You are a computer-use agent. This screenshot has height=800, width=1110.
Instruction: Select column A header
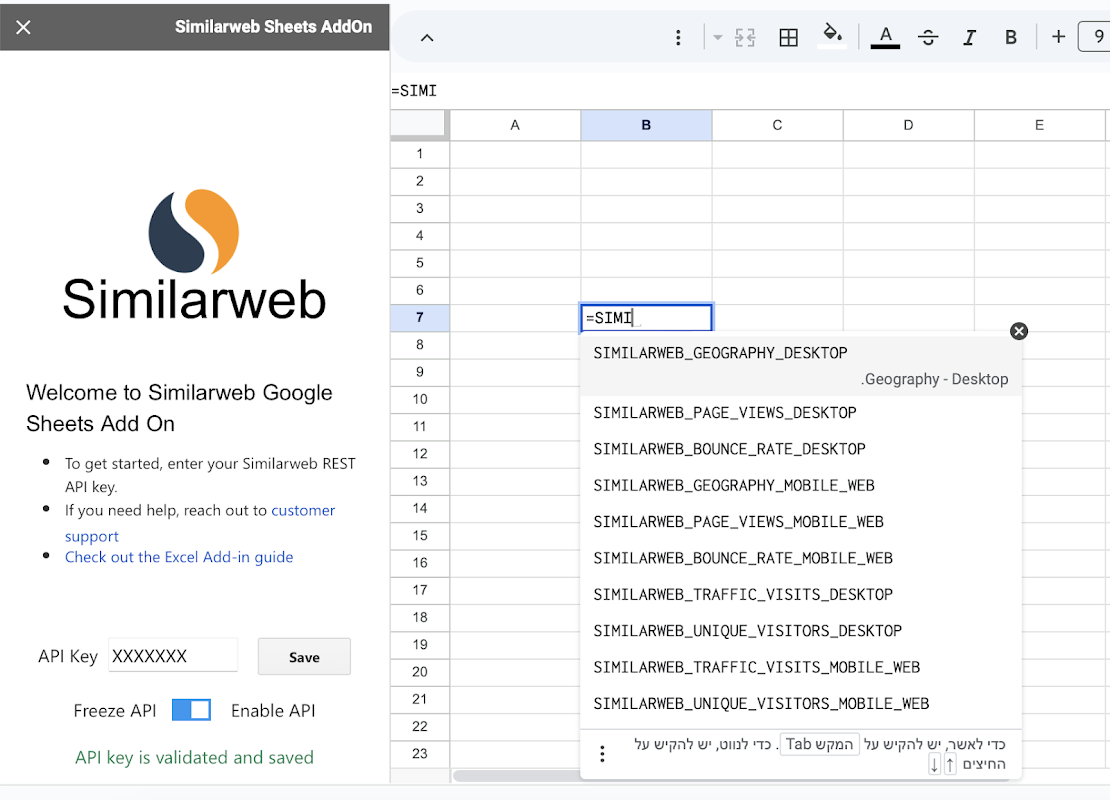515,125
